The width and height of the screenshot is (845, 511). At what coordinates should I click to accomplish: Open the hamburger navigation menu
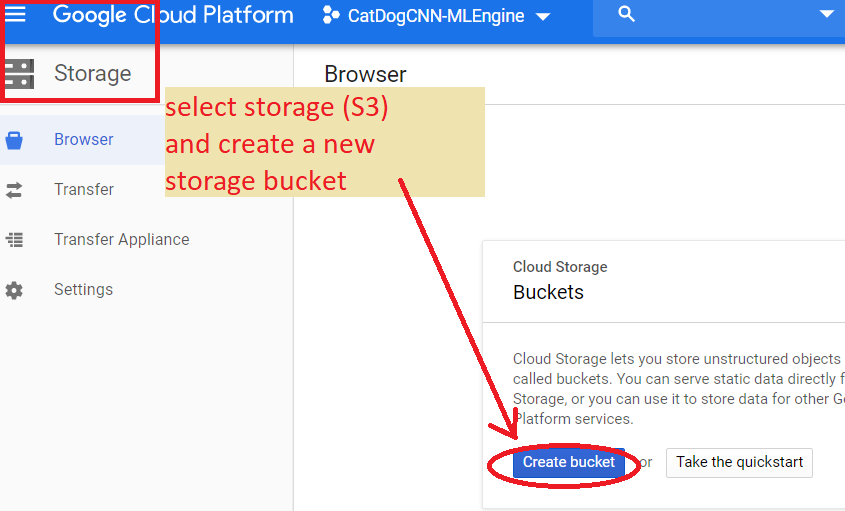point(15,15)
